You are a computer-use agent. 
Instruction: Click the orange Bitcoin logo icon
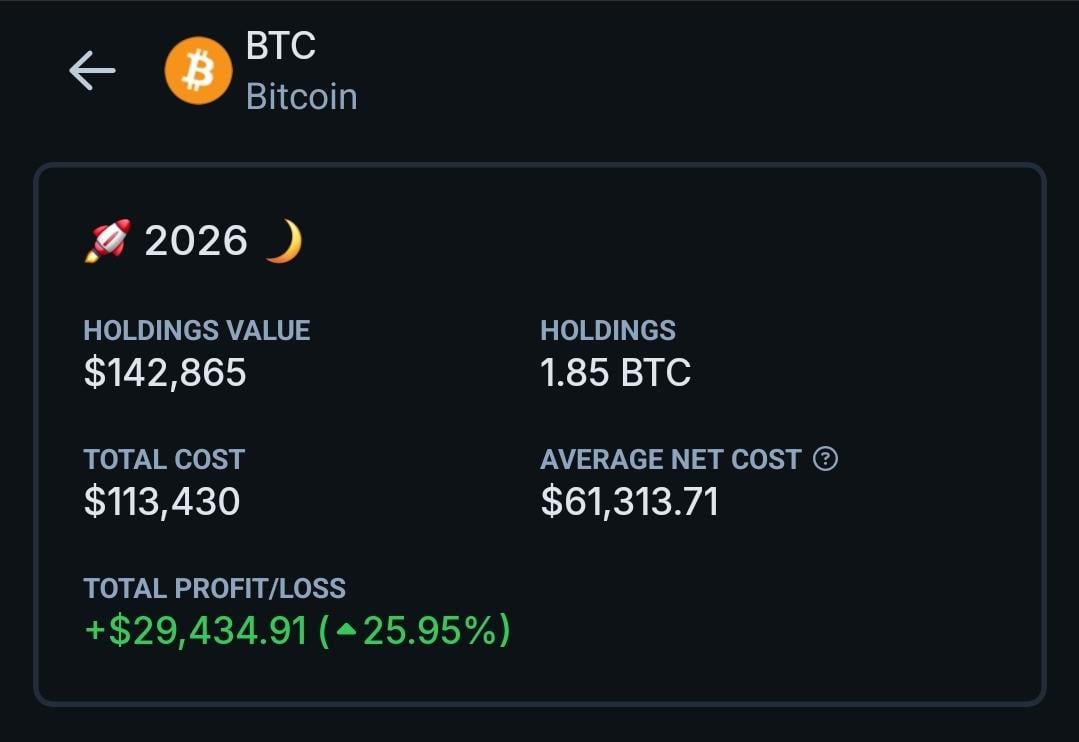click(x=198, y=71)
